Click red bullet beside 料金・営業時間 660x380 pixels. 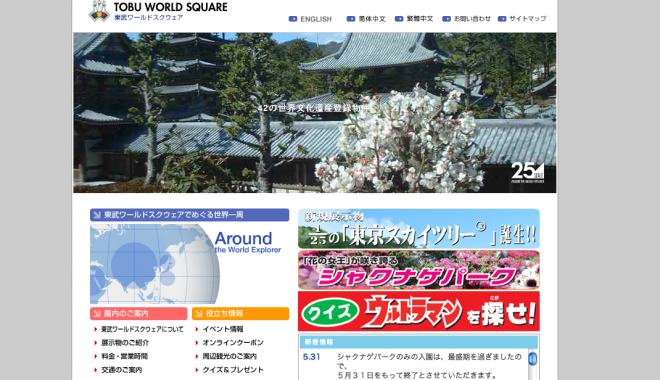96,356
